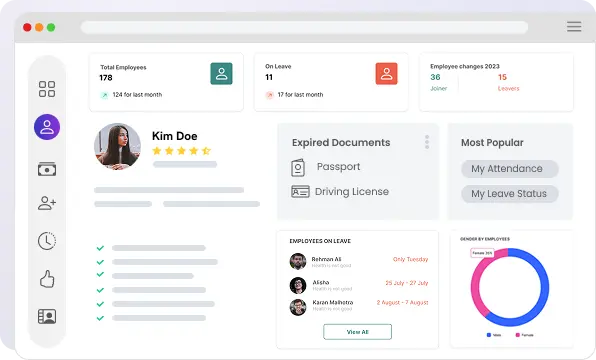Click the blue Male segment of donut chart
This screenshot has width=596, height=360.
544,287
